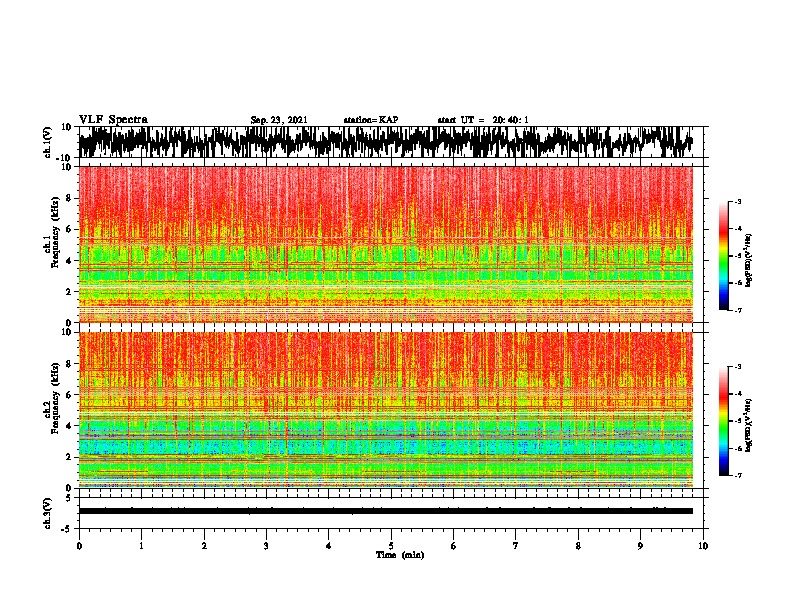
Task: Click time axis tick label "9"
Action: tap(640, 546)
